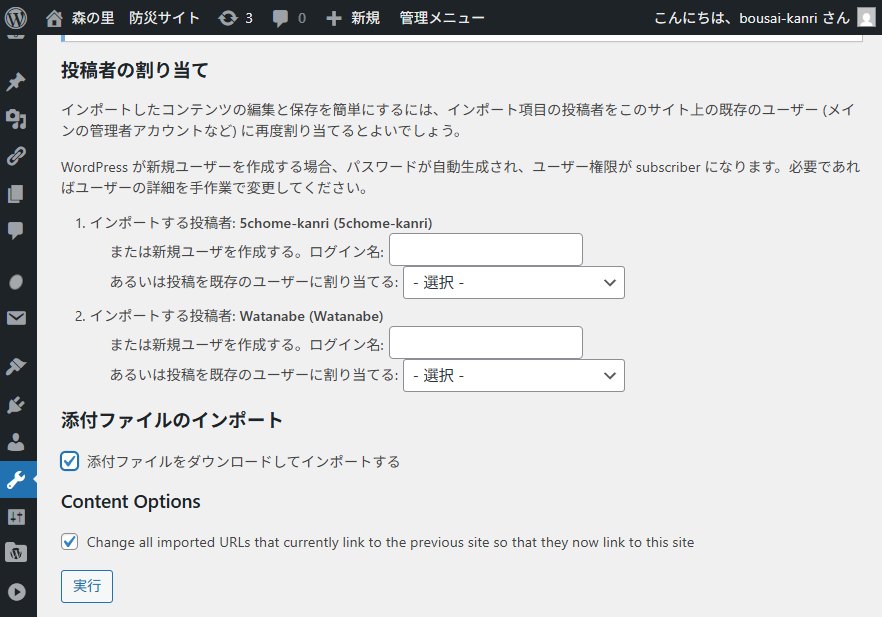Open Posts via the pushpin sidebar icon
This screenshot has width=882, height=617.
pos(16,82)
